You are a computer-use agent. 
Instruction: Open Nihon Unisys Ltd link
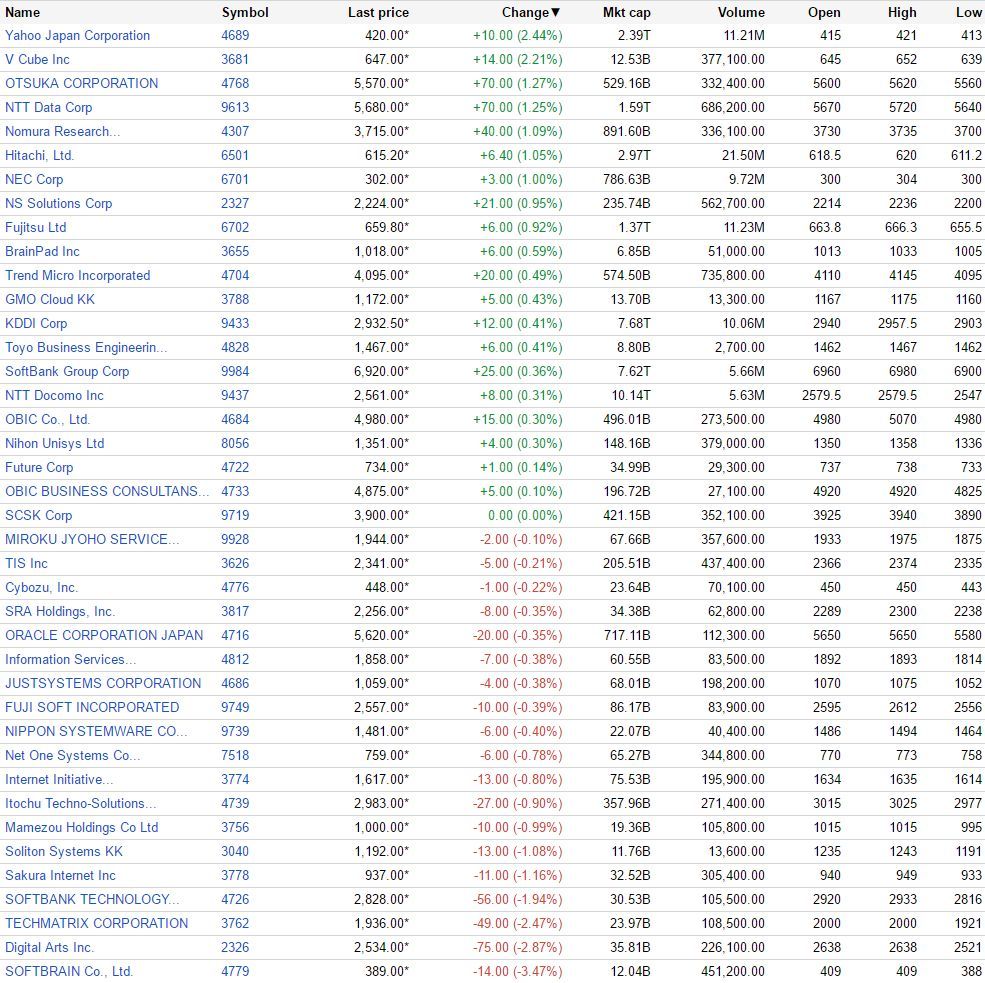[55, 443]
